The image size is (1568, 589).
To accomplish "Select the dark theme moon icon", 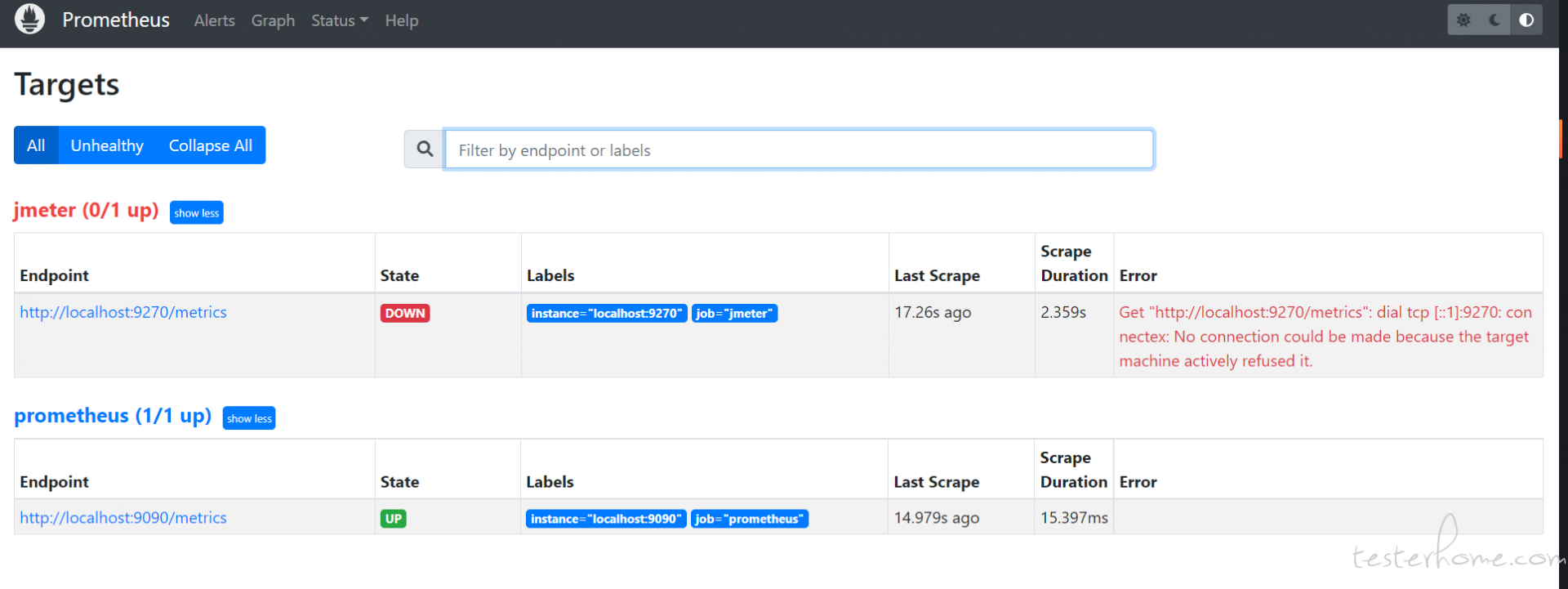I will (x=1494, y=20).
